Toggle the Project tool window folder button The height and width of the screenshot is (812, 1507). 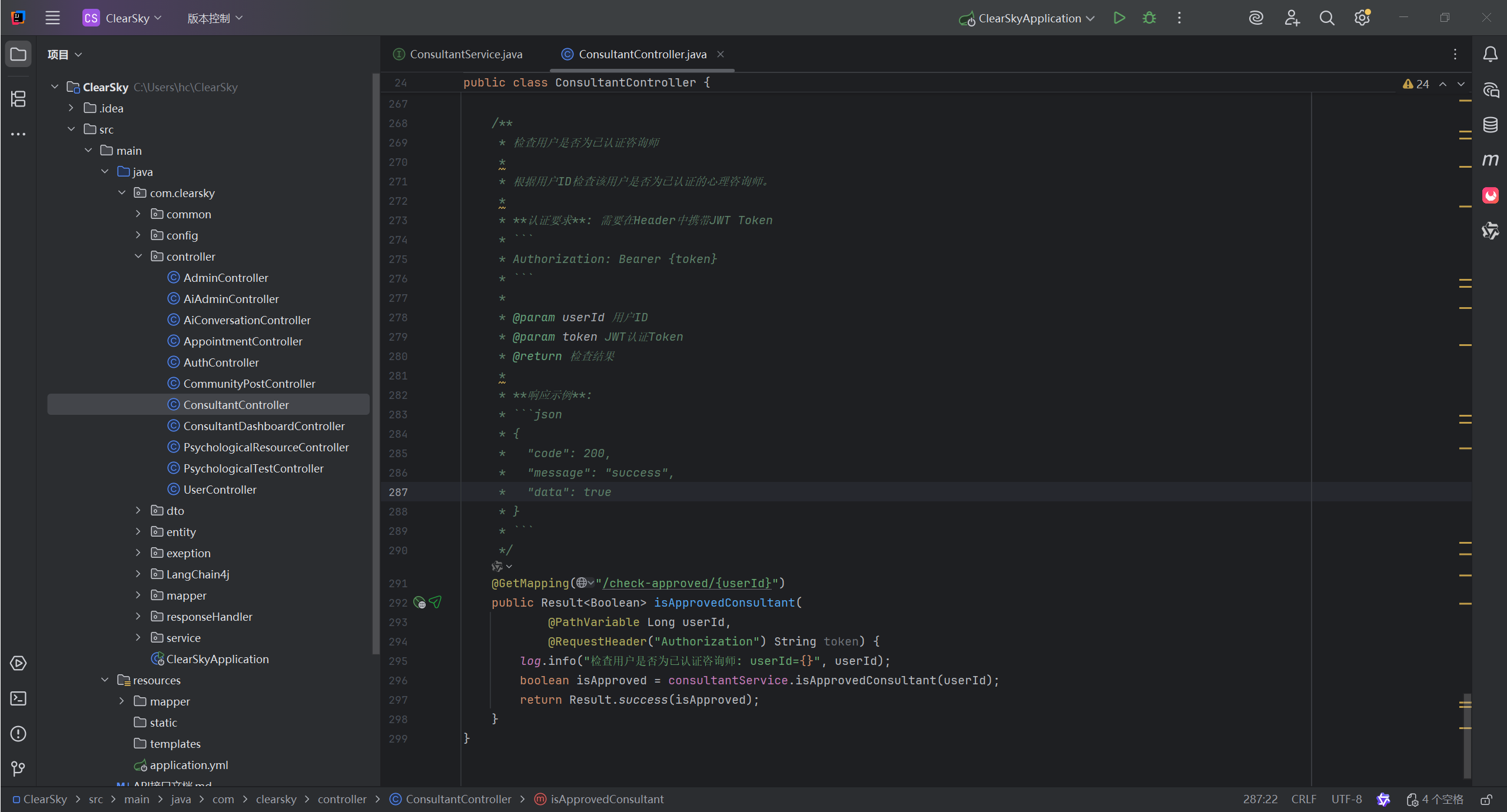[x=18, y=54]
